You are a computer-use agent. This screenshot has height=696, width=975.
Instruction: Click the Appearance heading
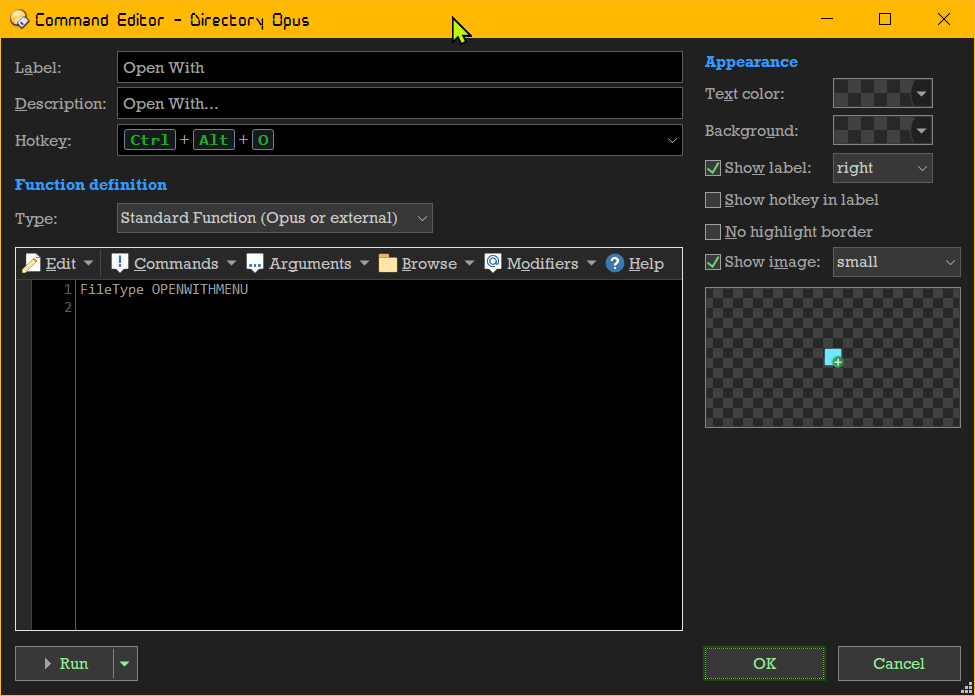751,62
